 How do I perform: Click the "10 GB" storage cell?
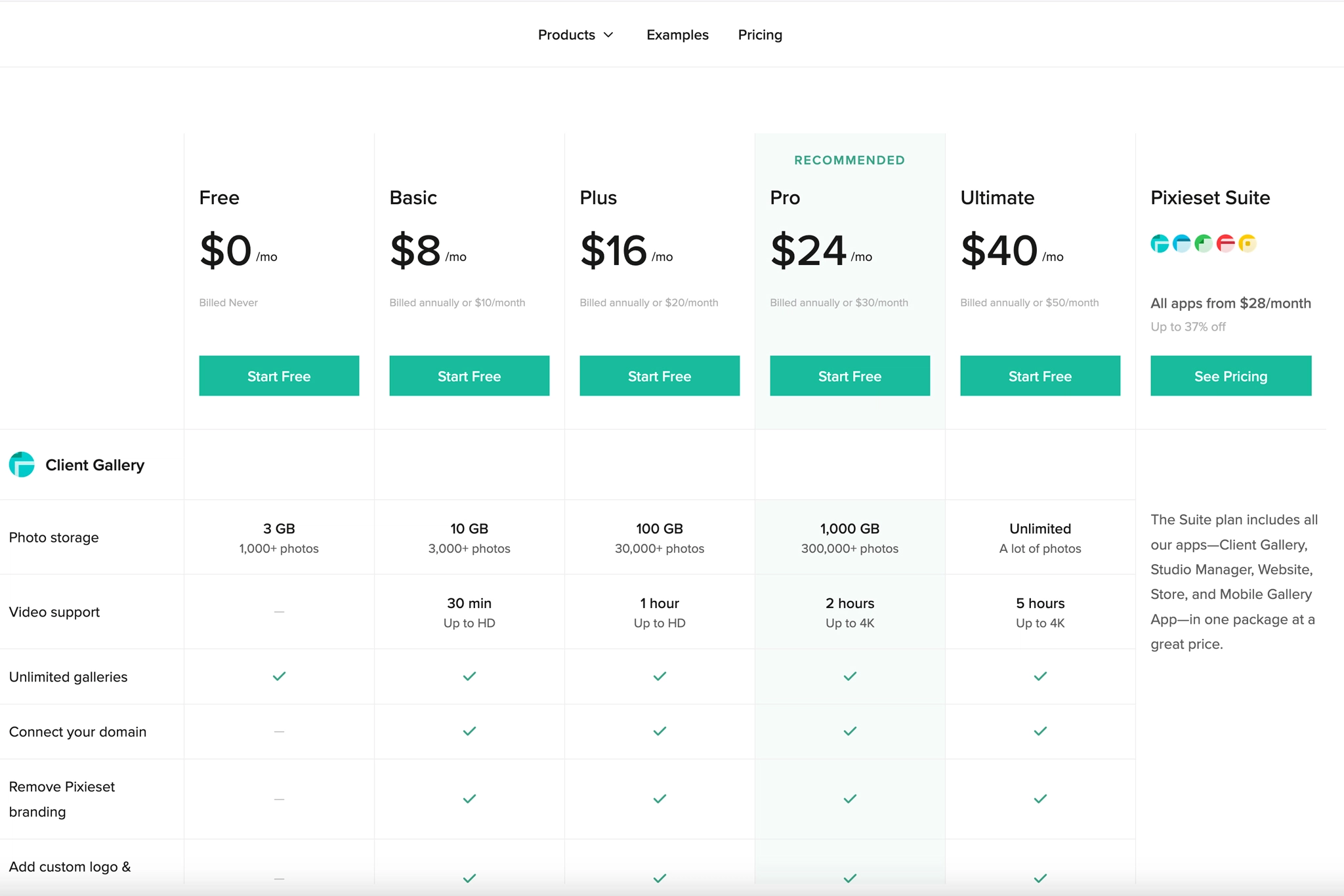tap(469, 538)
